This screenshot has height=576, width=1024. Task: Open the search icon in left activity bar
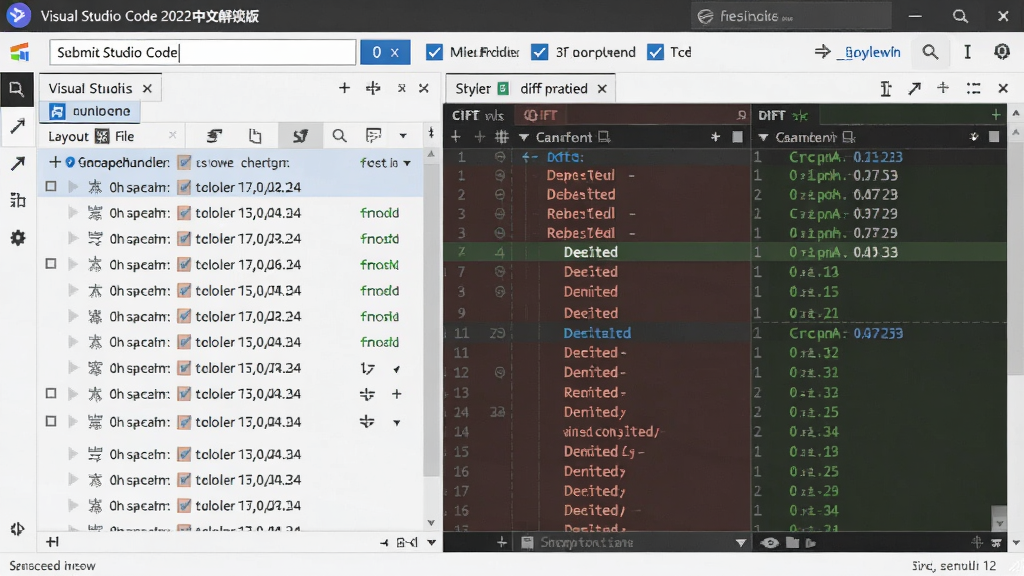[17, 89]
